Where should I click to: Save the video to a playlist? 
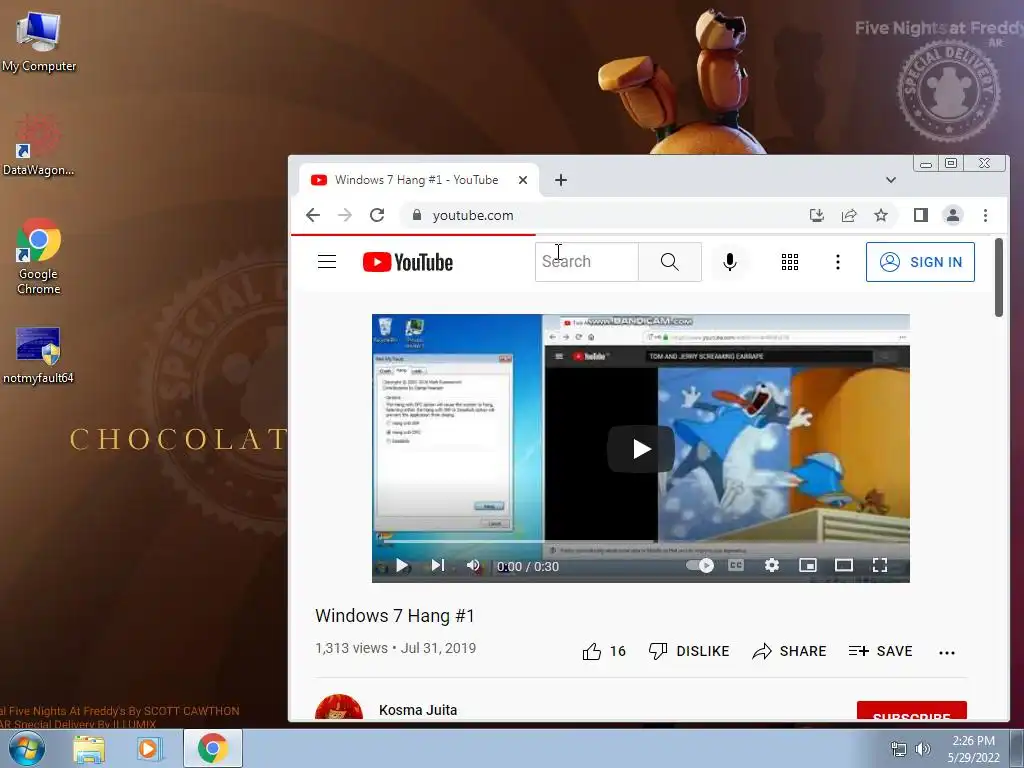[880, 651]
